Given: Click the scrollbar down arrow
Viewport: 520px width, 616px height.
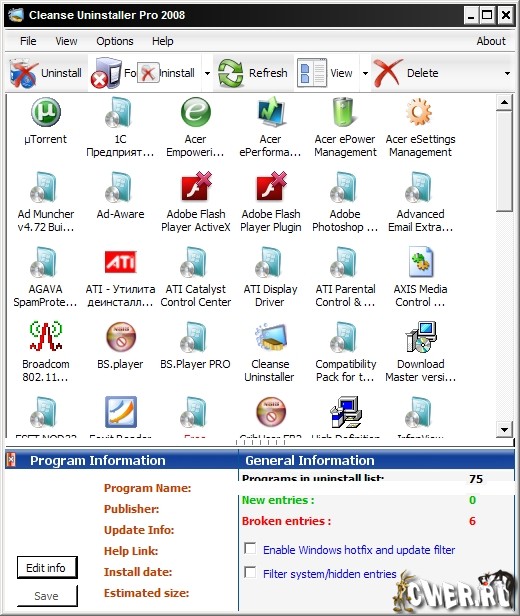Looking at the screenshot, I should point(504,429).
